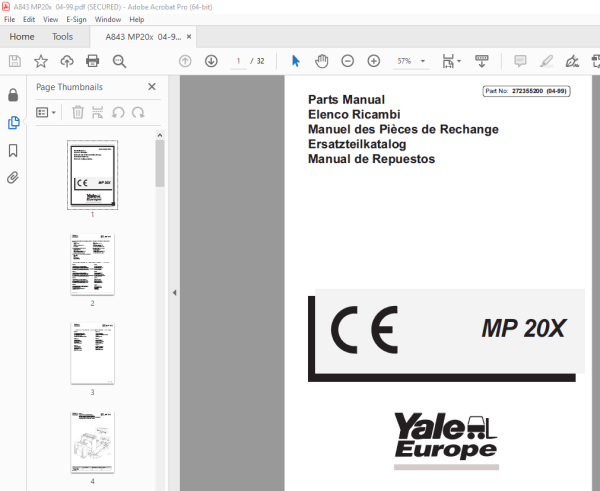Click the thumbnails scrollbar up arrow
Image resolution: width=600 pixels, height=491 pixels.
(x=160, y=135)
